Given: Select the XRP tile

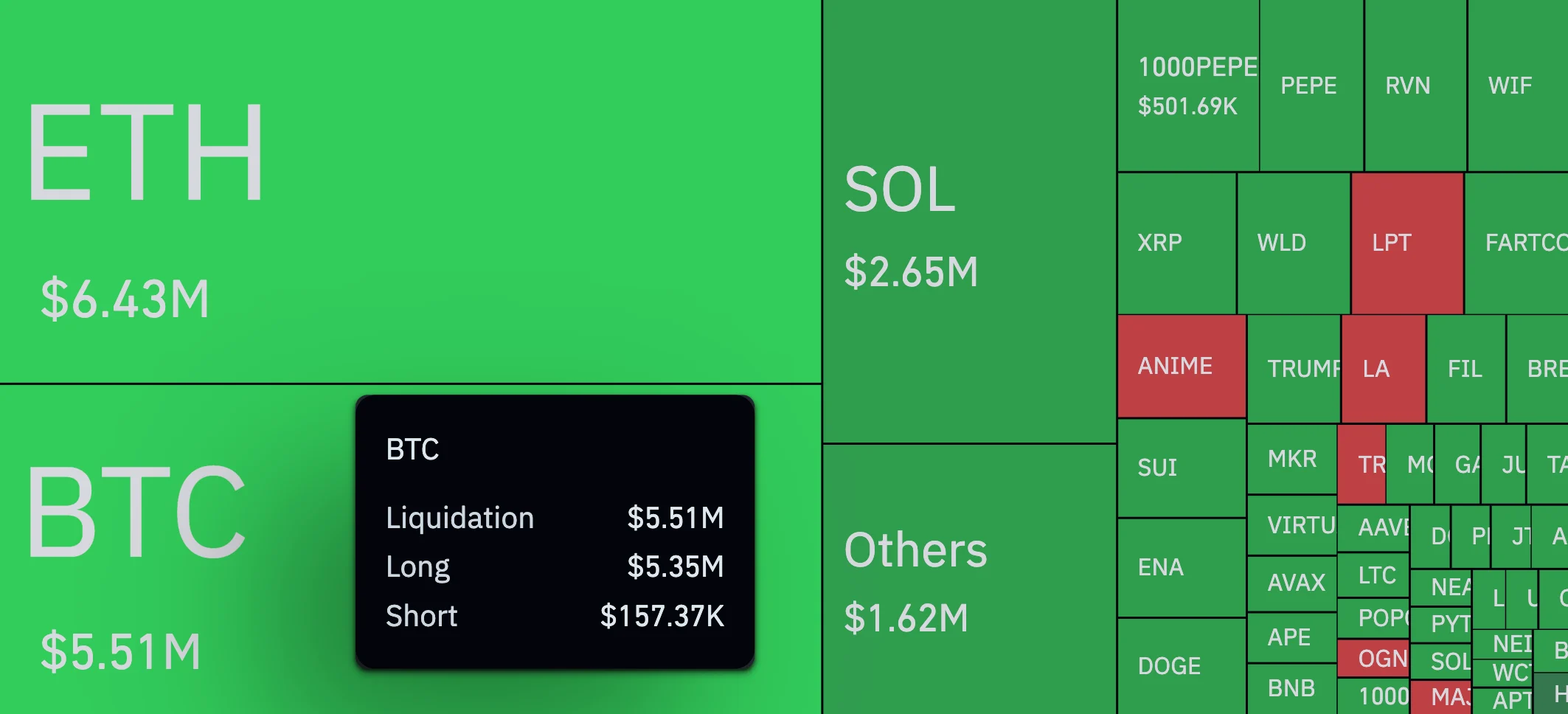Looking at the screenshot, I should 1176,243.
